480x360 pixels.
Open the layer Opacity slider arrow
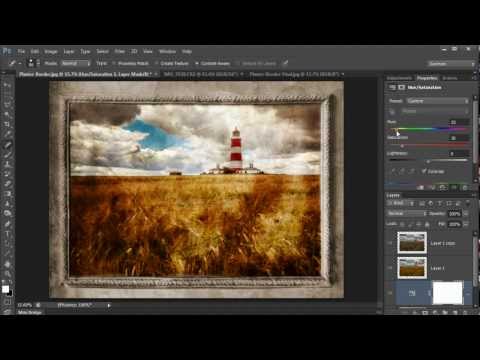pyautogui.click(x=466, y=213)
